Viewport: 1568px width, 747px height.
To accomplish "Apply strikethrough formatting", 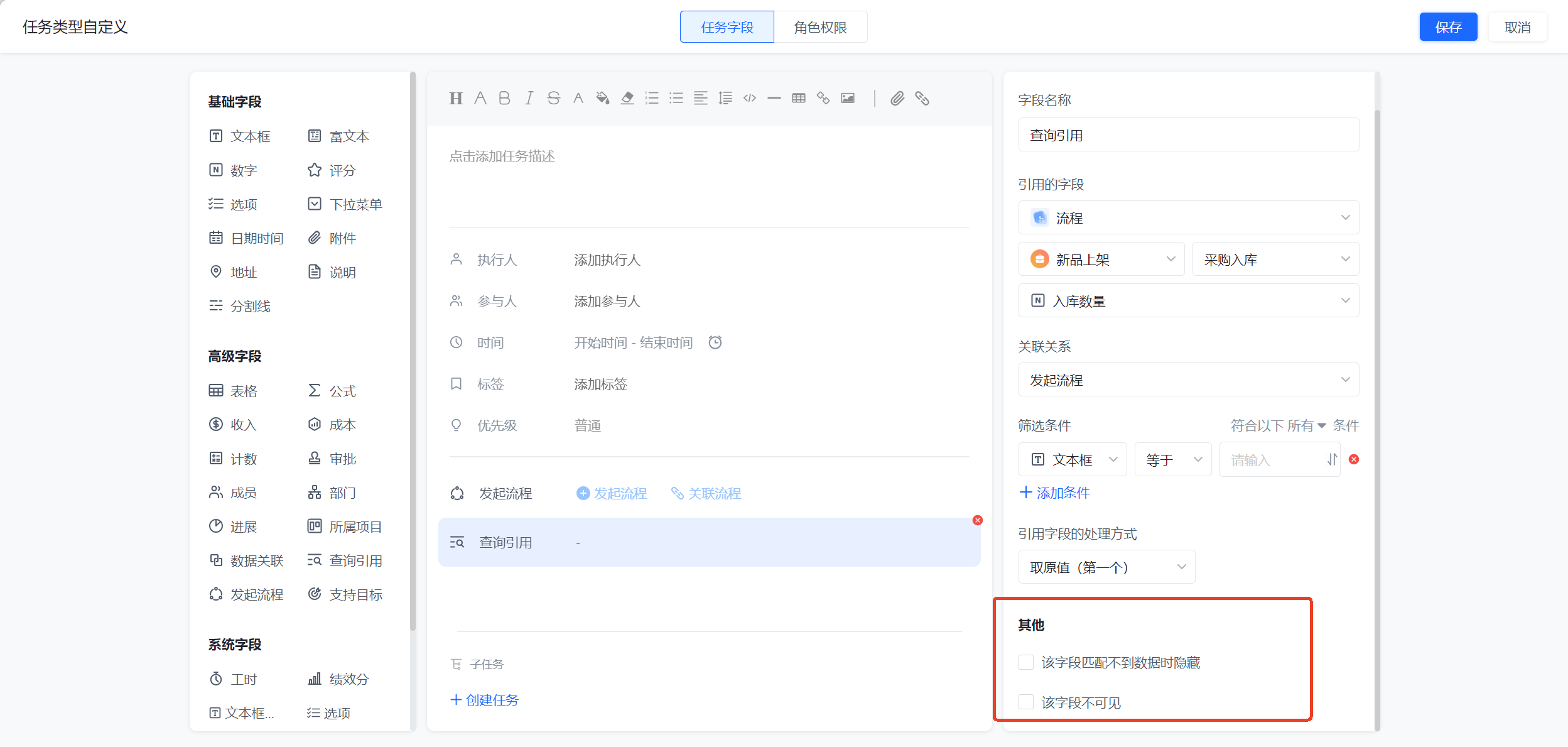I will click(x=553, y=98).
